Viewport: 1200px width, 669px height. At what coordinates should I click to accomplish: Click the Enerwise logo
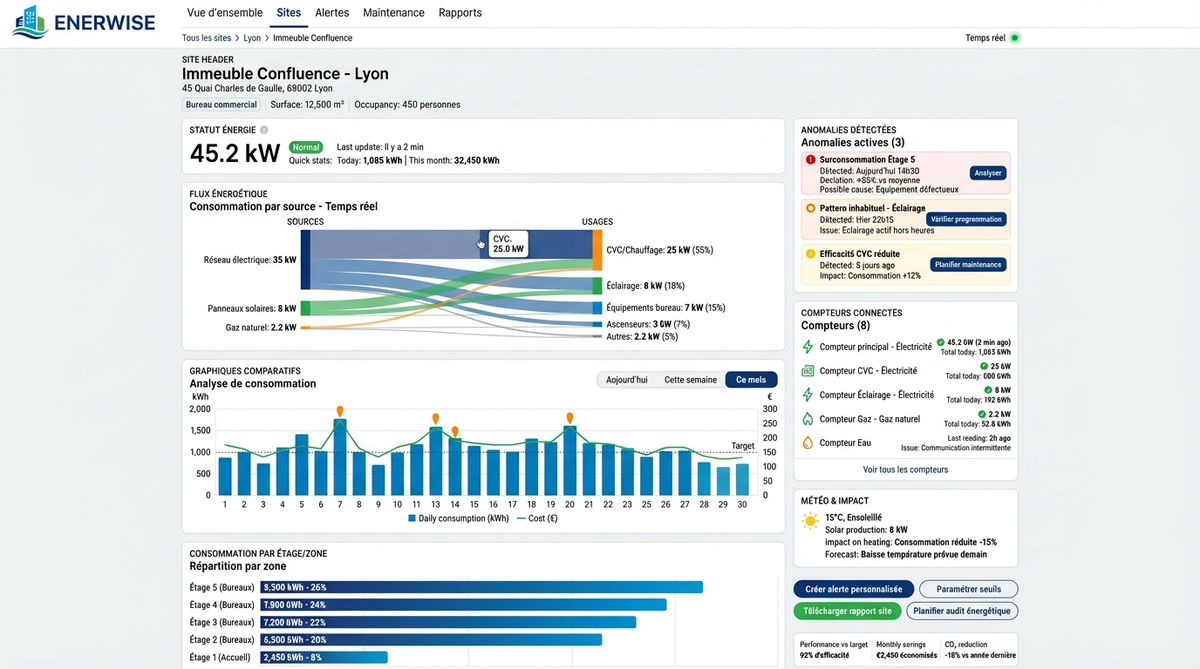point(83,21)
